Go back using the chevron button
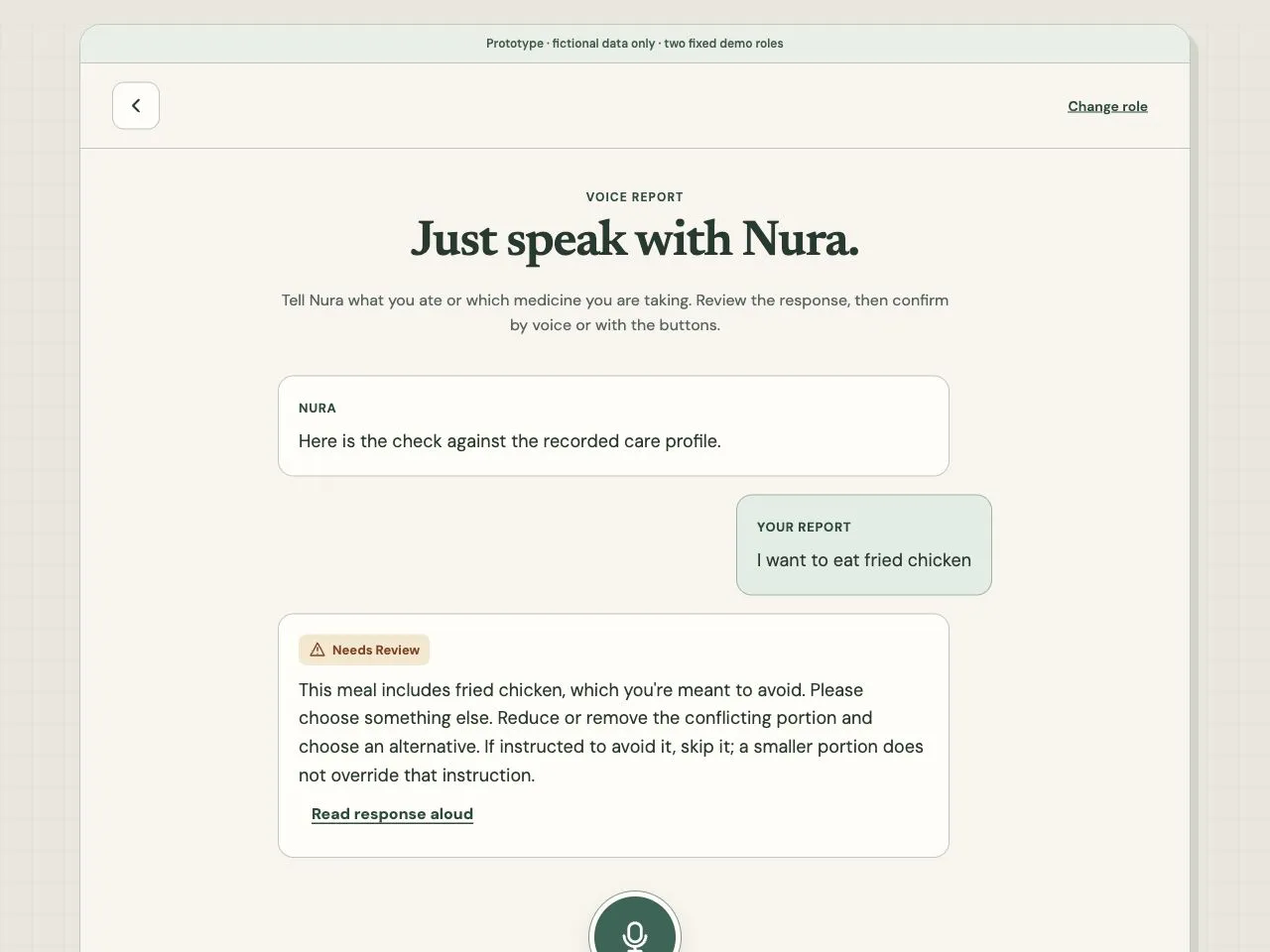Screen dimensions: 1270x952 point(136,105)
